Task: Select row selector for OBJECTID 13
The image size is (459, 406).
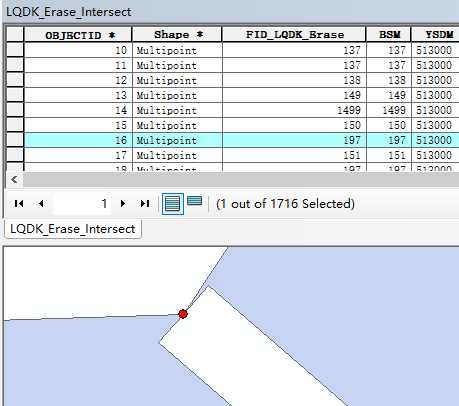Action: point(15,95)
